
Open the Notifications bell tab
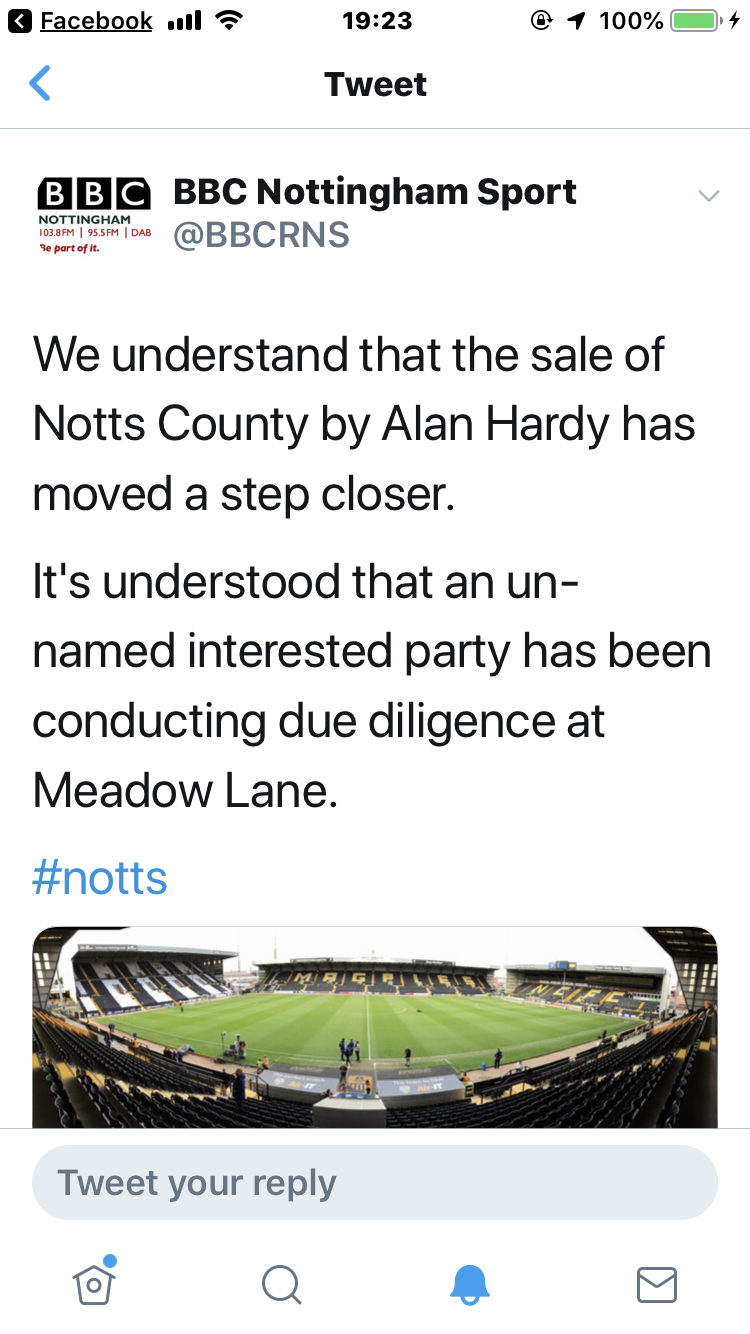[469, 1284]
